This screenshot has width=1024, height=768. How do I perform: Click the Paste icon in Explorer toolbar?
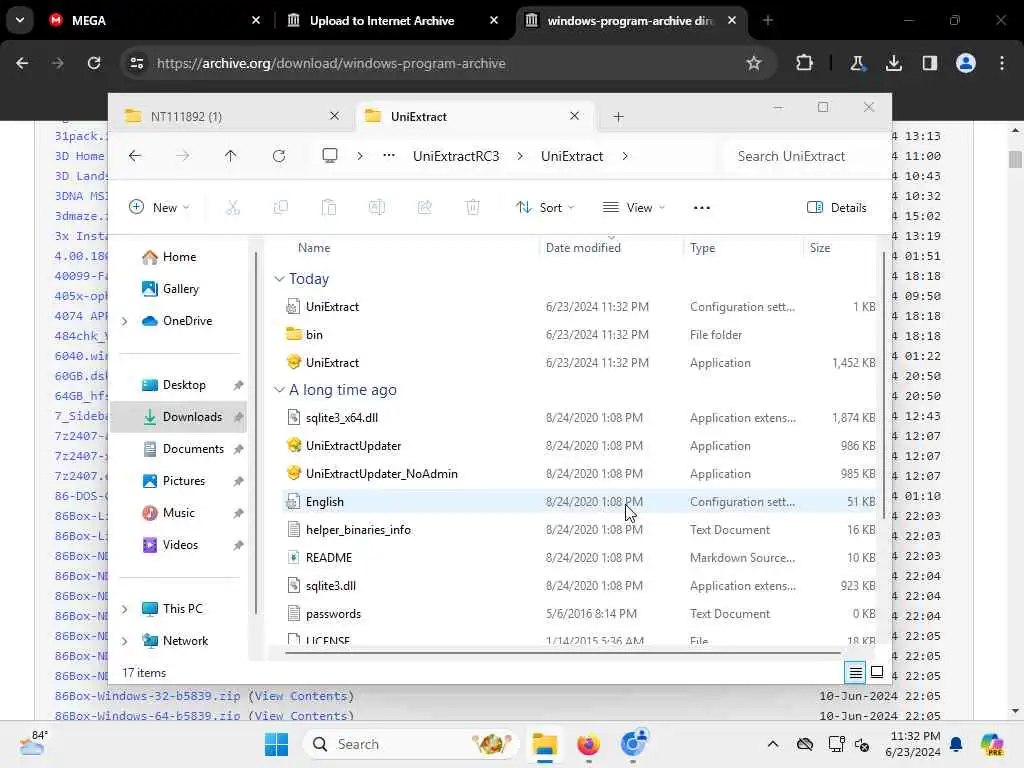328,208
